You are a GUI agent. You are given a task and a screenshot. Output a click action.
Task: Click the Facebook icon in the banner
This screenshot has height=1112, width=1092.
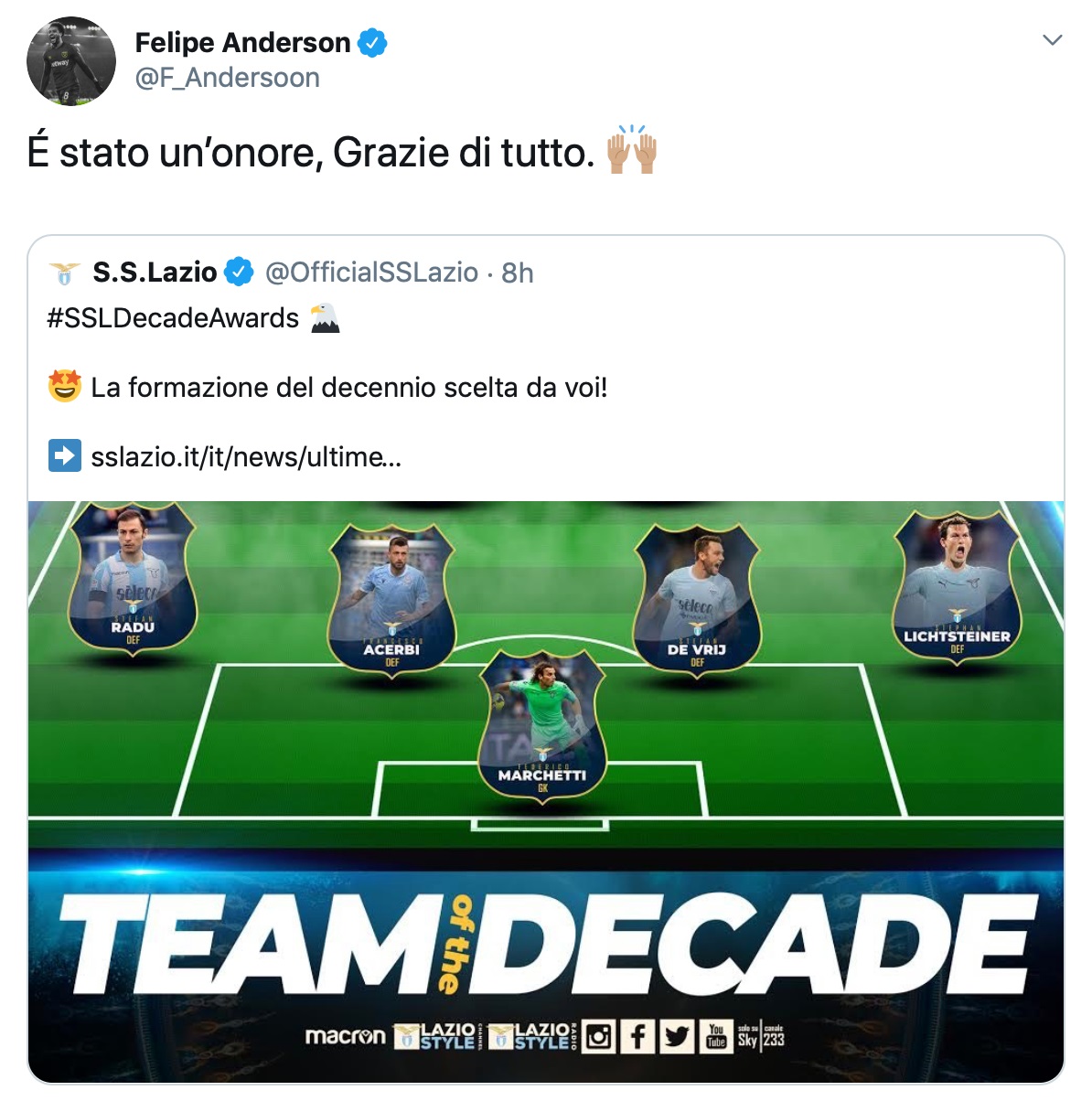(638, 1037)
